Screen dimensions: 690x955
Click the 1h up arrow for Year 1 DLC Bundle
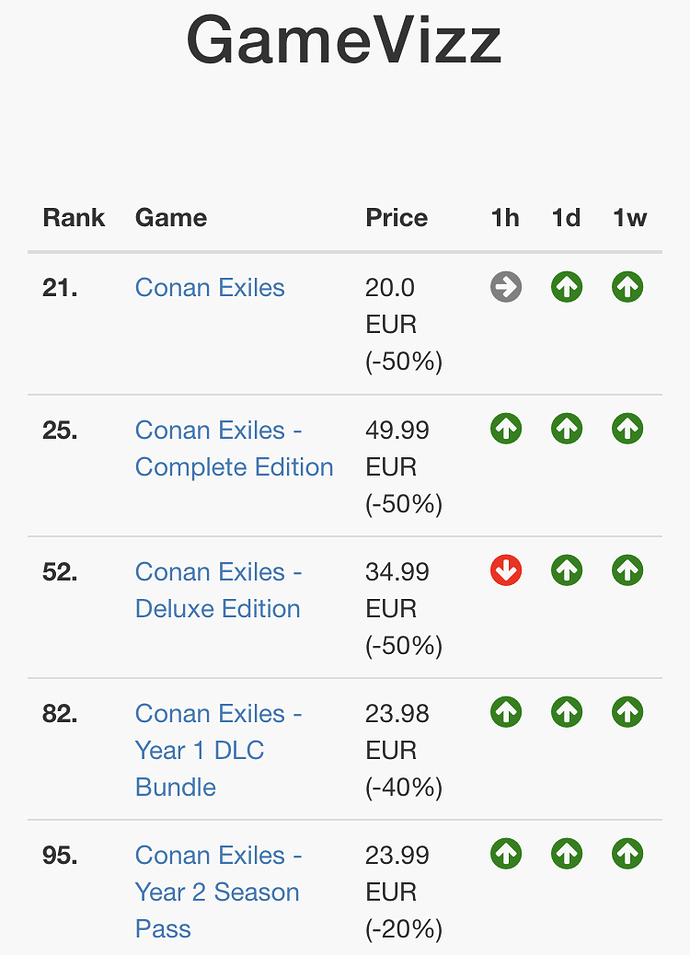[x=506, y=713]
